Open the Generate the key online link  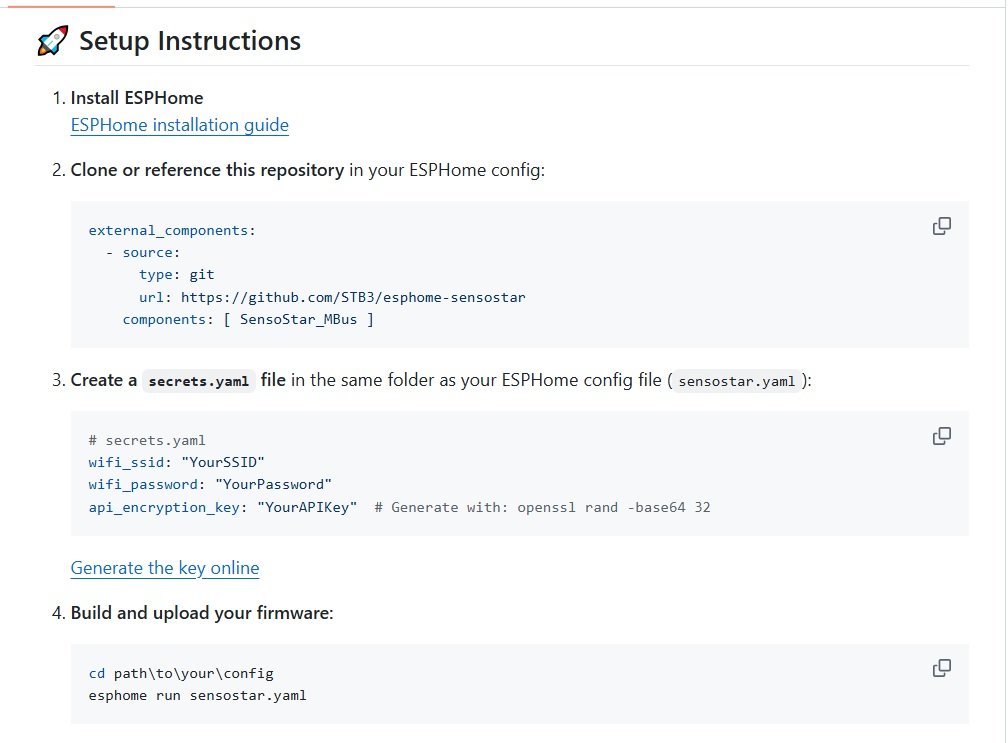pos(165,568)
